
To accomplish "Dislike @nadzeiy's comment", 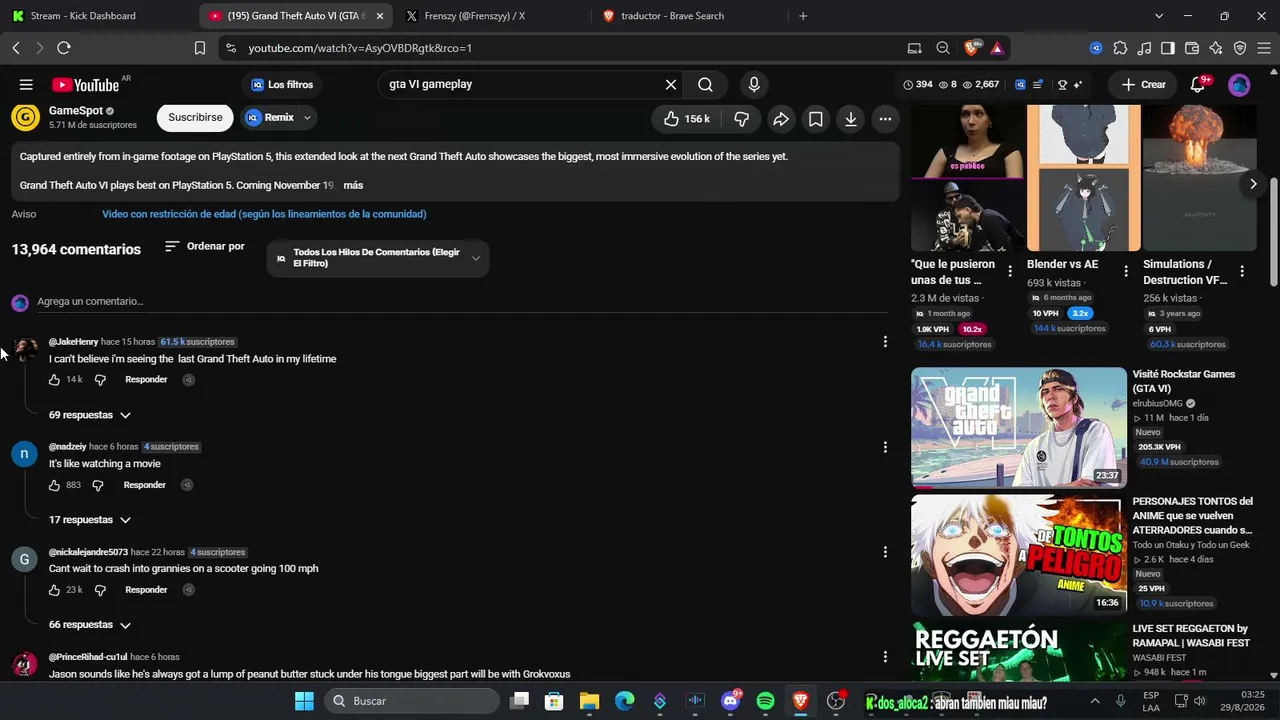I will 98,485.
